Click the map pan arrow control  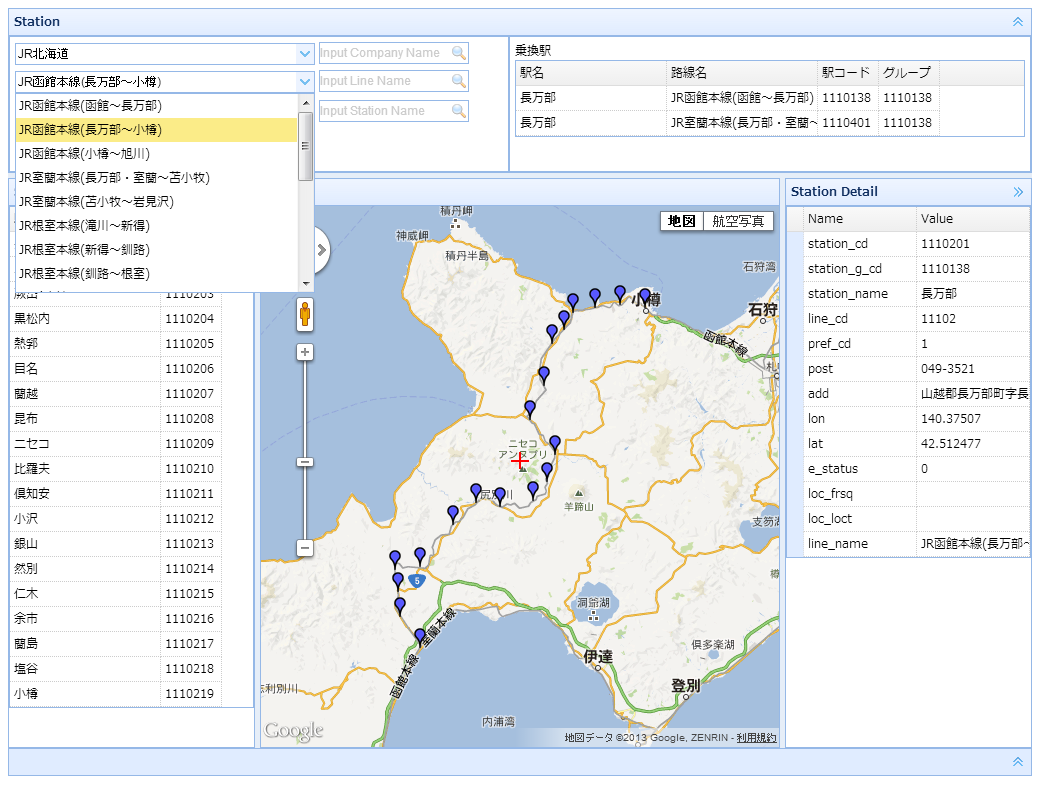(320, 250)
